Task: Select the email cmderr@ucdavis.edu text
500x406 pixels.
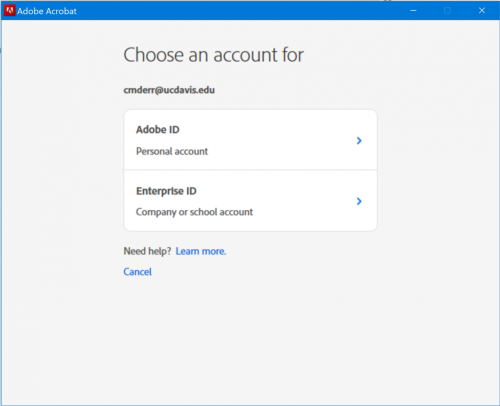Action: click(169, 90)
